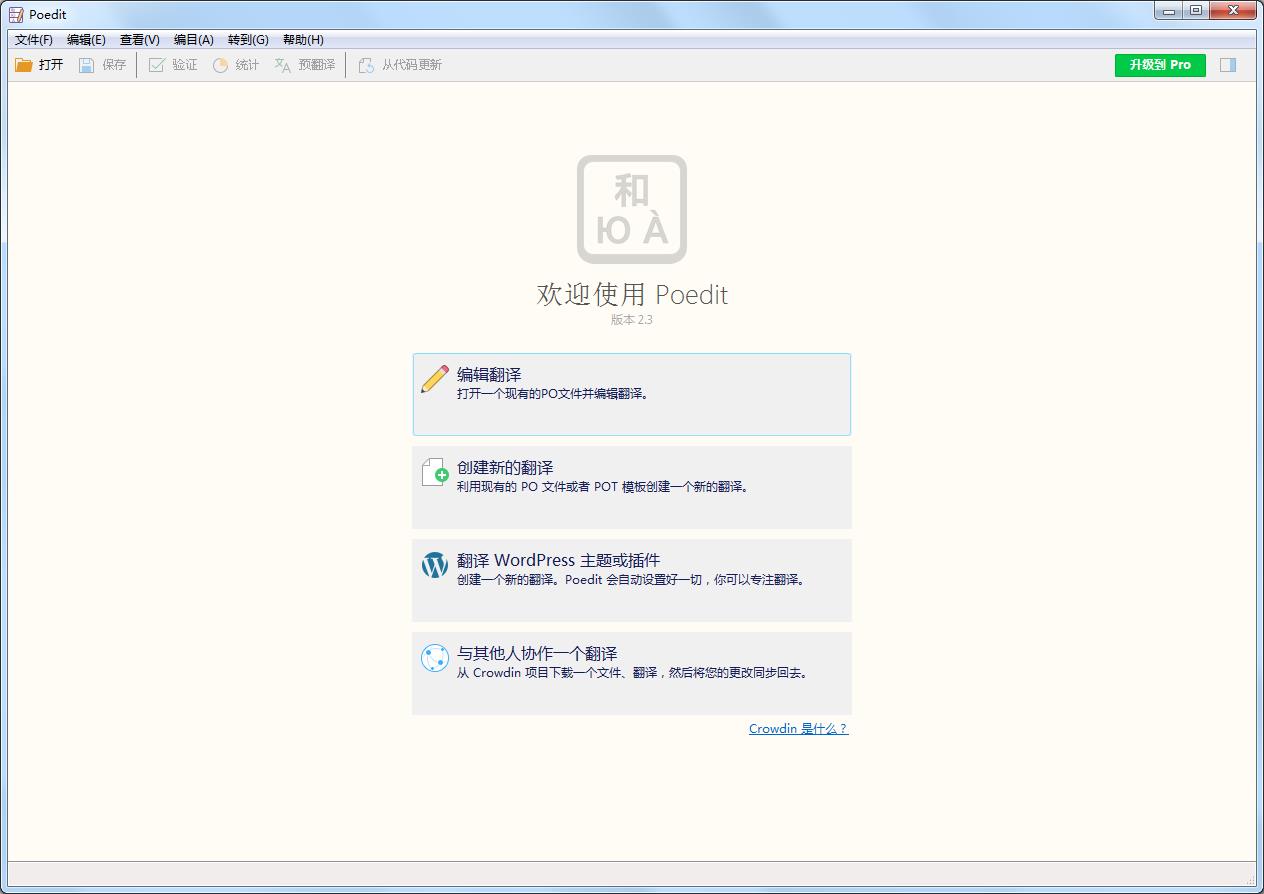
Task: Maximize the Poedit window
Action: click(1196, 11)
